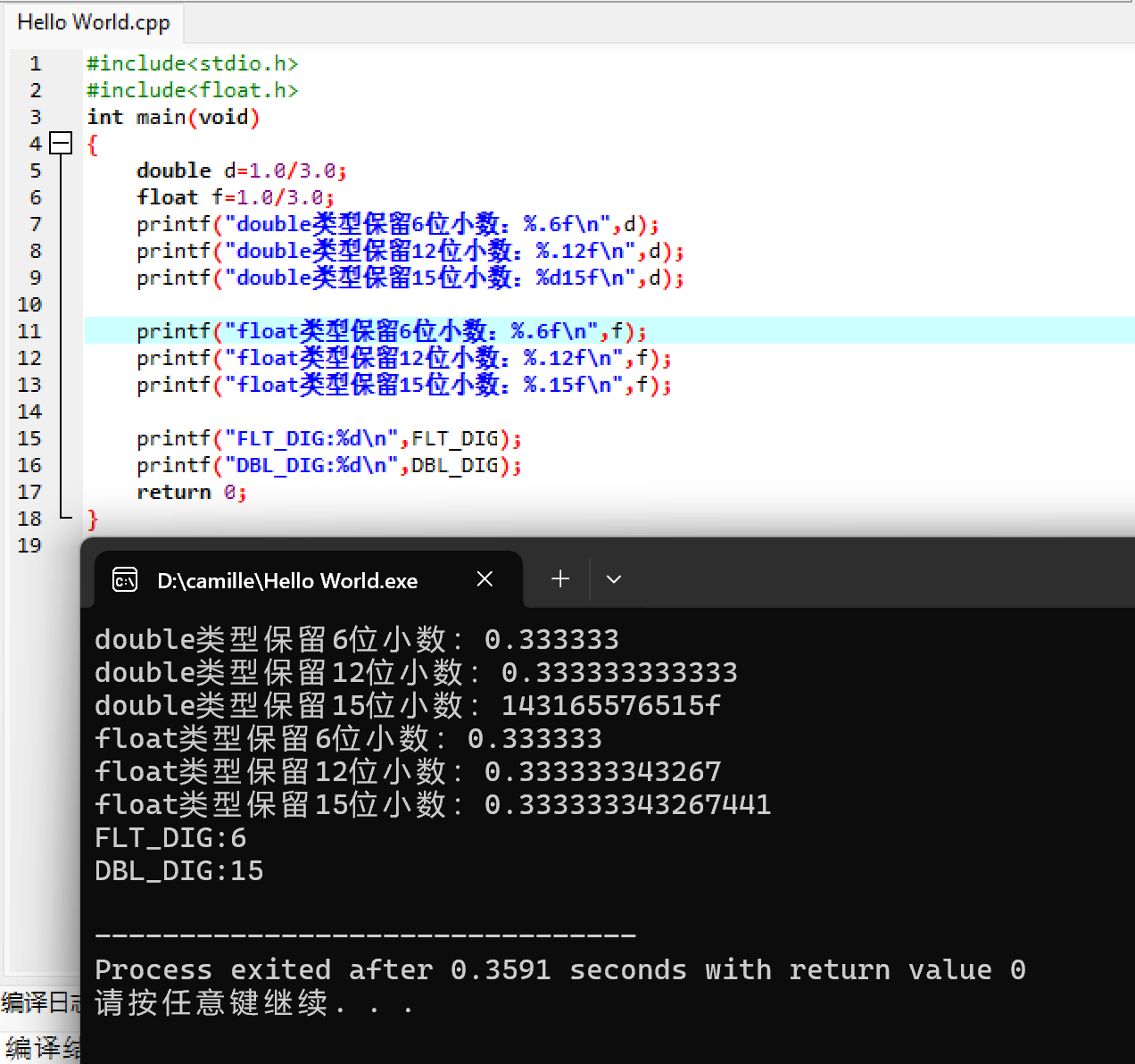This screenshot has height=1064, width=1135.
Task: Click the float %.12f printf line
Action: 404,358
